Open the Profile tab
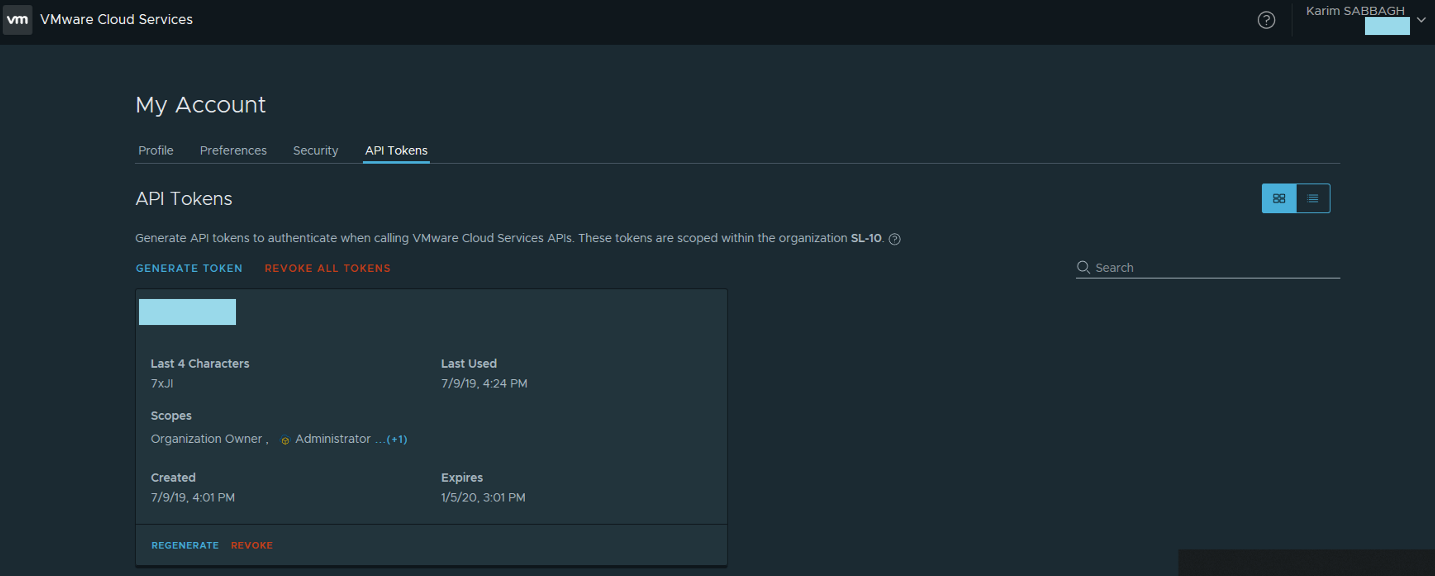 point(156,151)
